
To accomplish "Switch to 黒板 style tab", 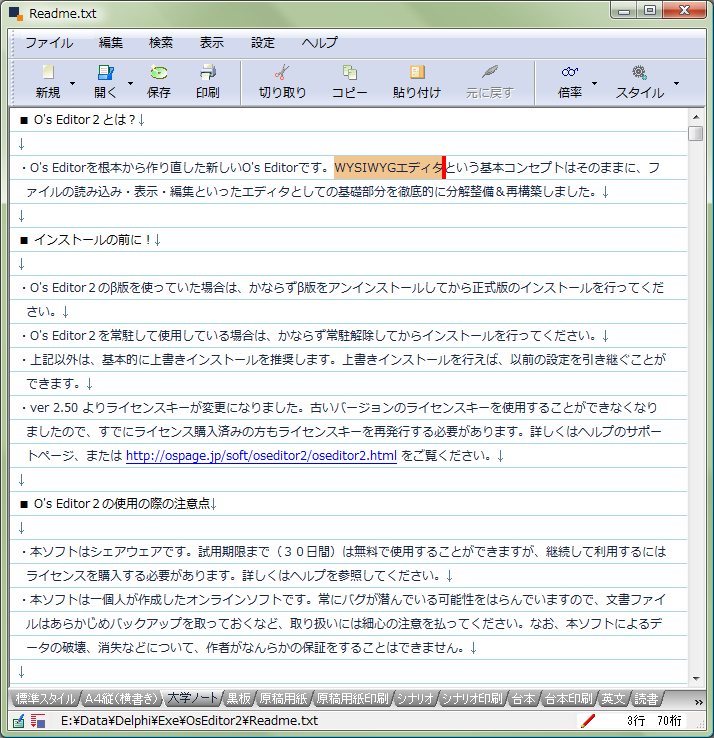I will (x=239, y=698).
